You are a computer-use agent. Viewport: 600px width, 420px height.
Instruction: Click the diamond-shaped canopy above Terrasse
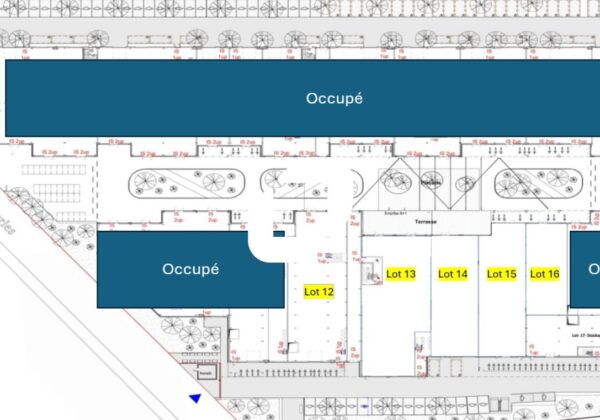430,182
